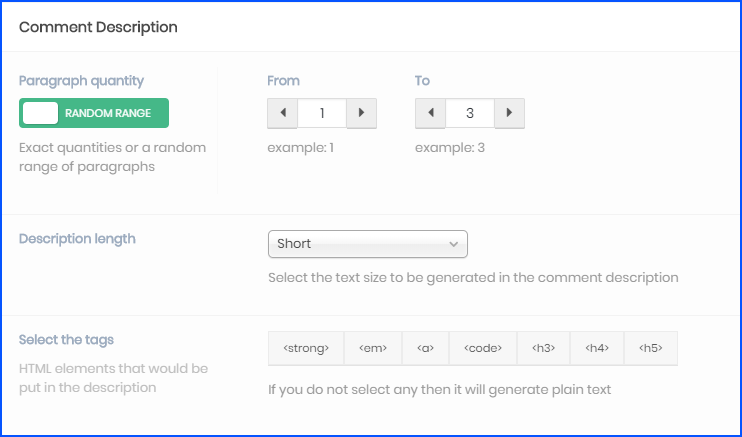742x437 pixels.
Task: Click the Comment Description section heading
Action: click(98, 27)
